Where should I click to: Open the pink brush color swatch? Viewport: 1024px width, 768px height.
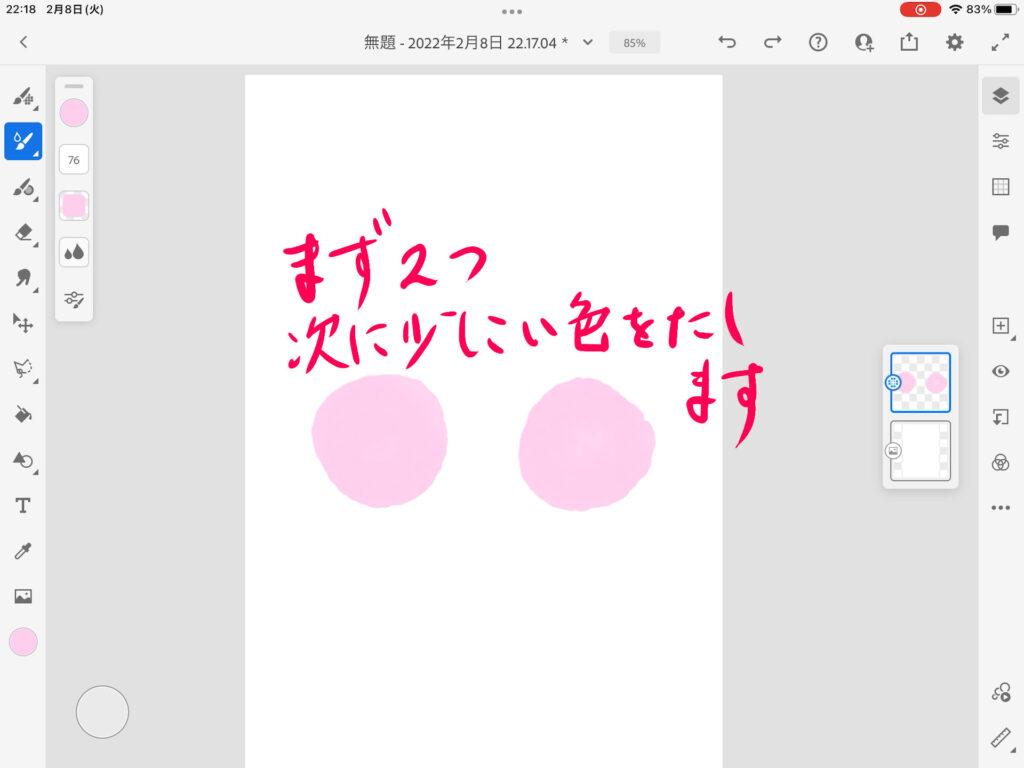74,113
